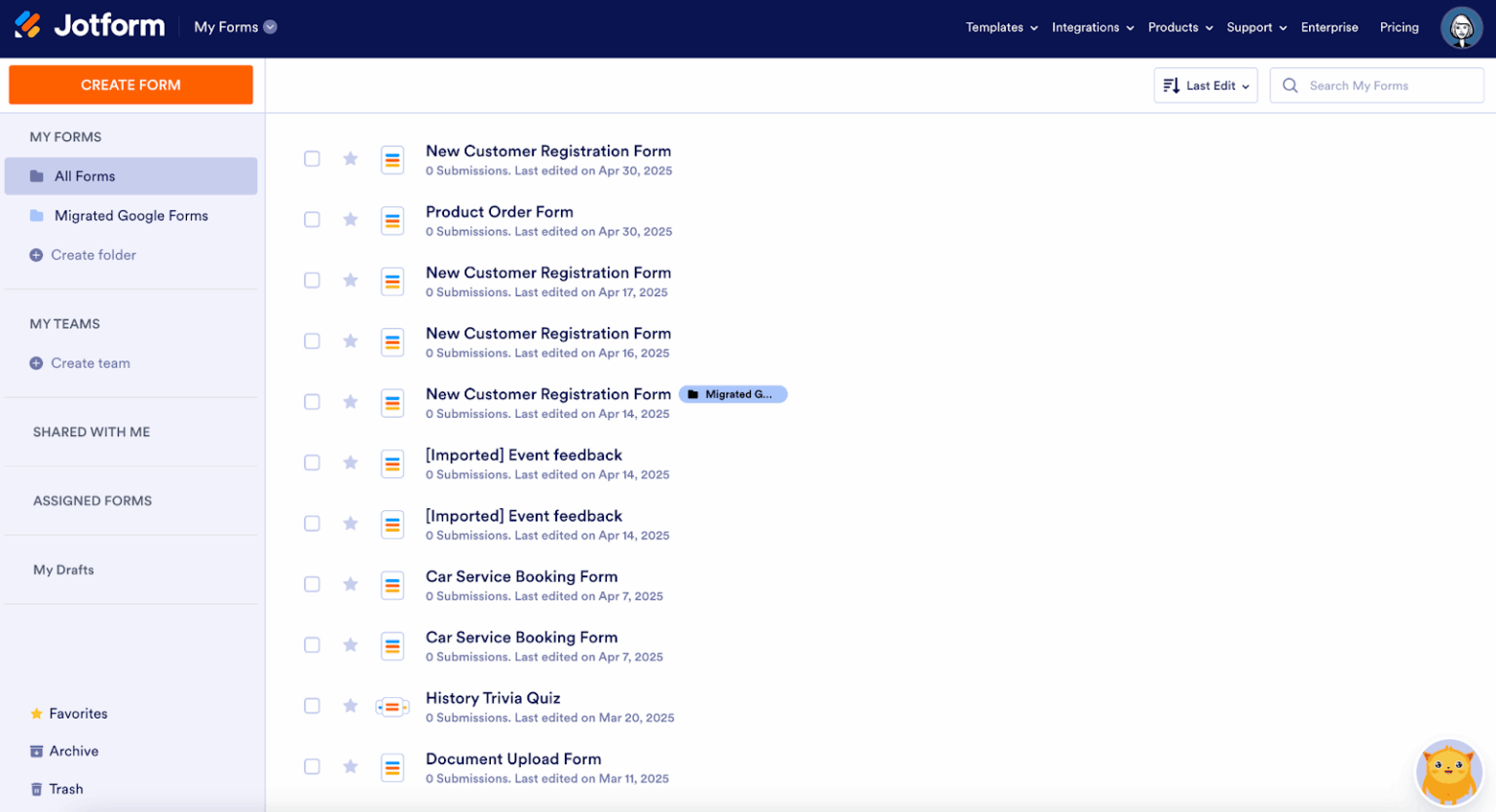This screenshot has width=1496, height=812.
Task: Click the Archive icon in the sidebar
Action: pos(35,751)
